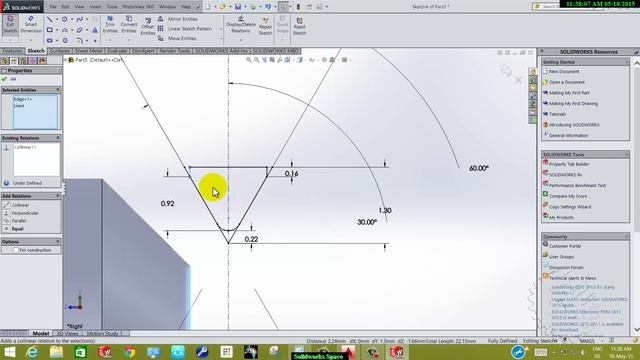Click the New Document link
The width and height of the screenshot is (640, 360).
pyautogui.click(x=564, y=71)
